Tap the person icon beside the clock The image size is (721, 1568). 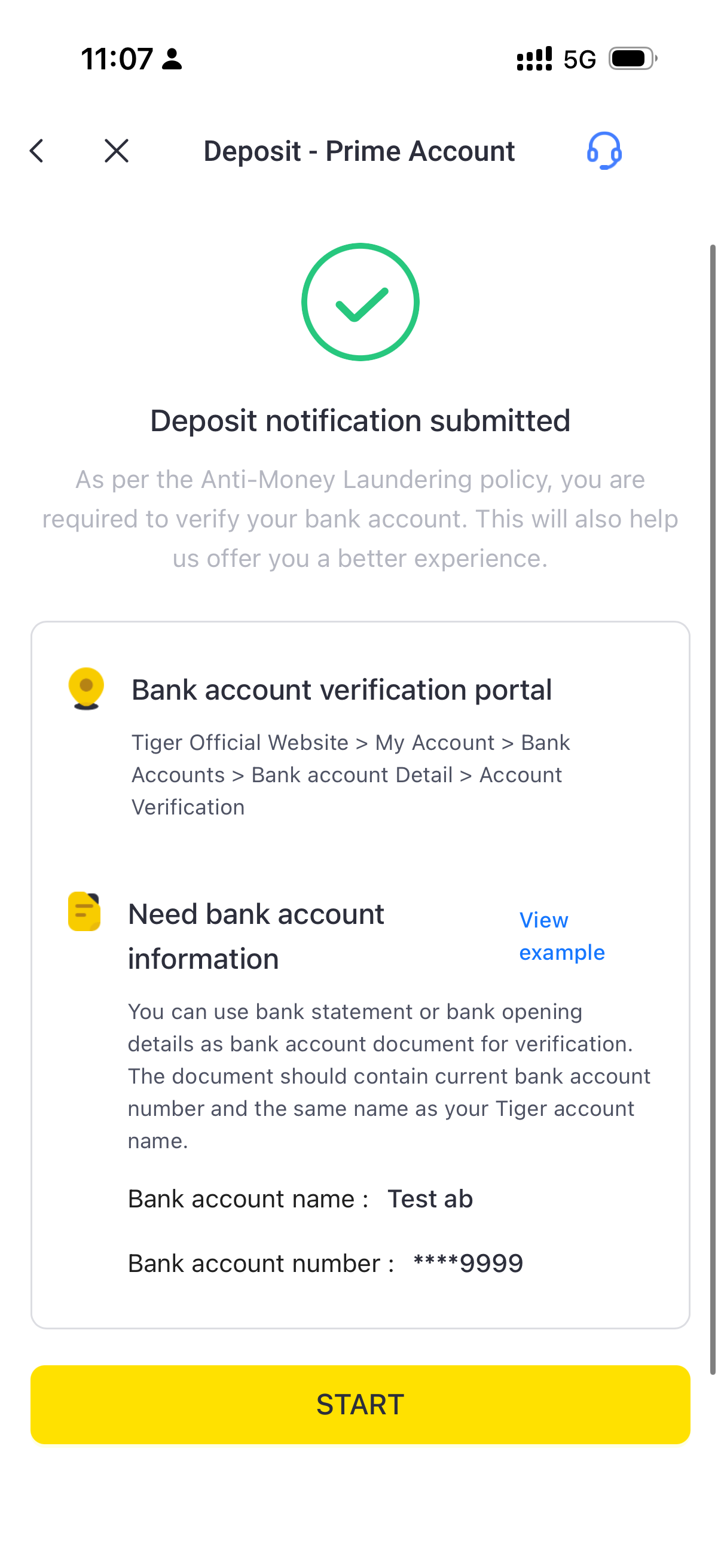(172, 59)
